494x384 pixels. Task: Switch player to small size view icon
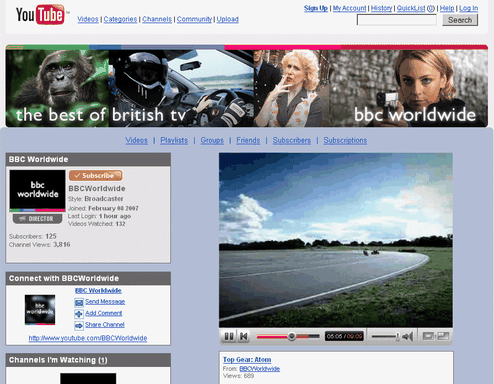click(428, 336)
